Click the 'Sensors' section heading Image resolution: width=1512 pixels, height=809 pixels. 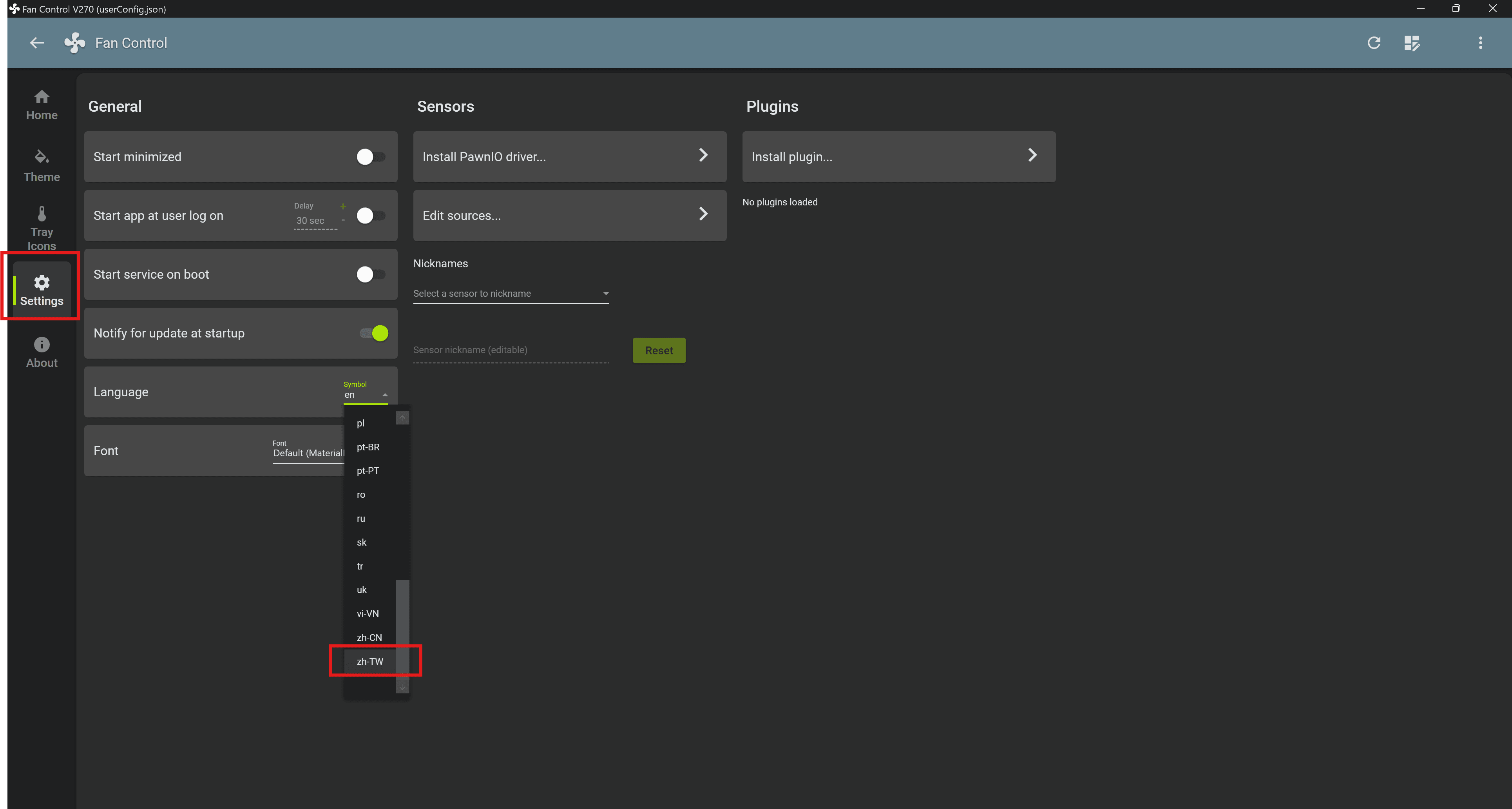[445, 106]
